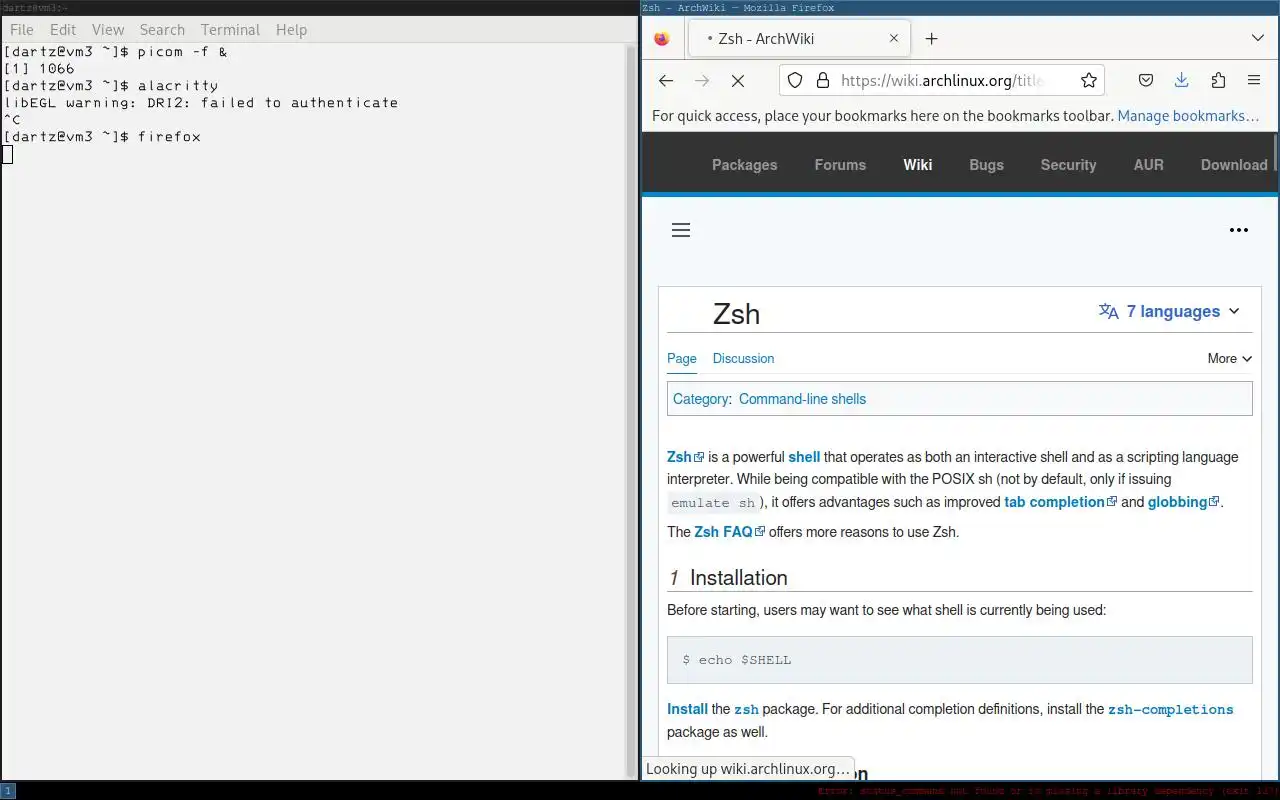Open the Zsh FAQ link

coord(729,532)
